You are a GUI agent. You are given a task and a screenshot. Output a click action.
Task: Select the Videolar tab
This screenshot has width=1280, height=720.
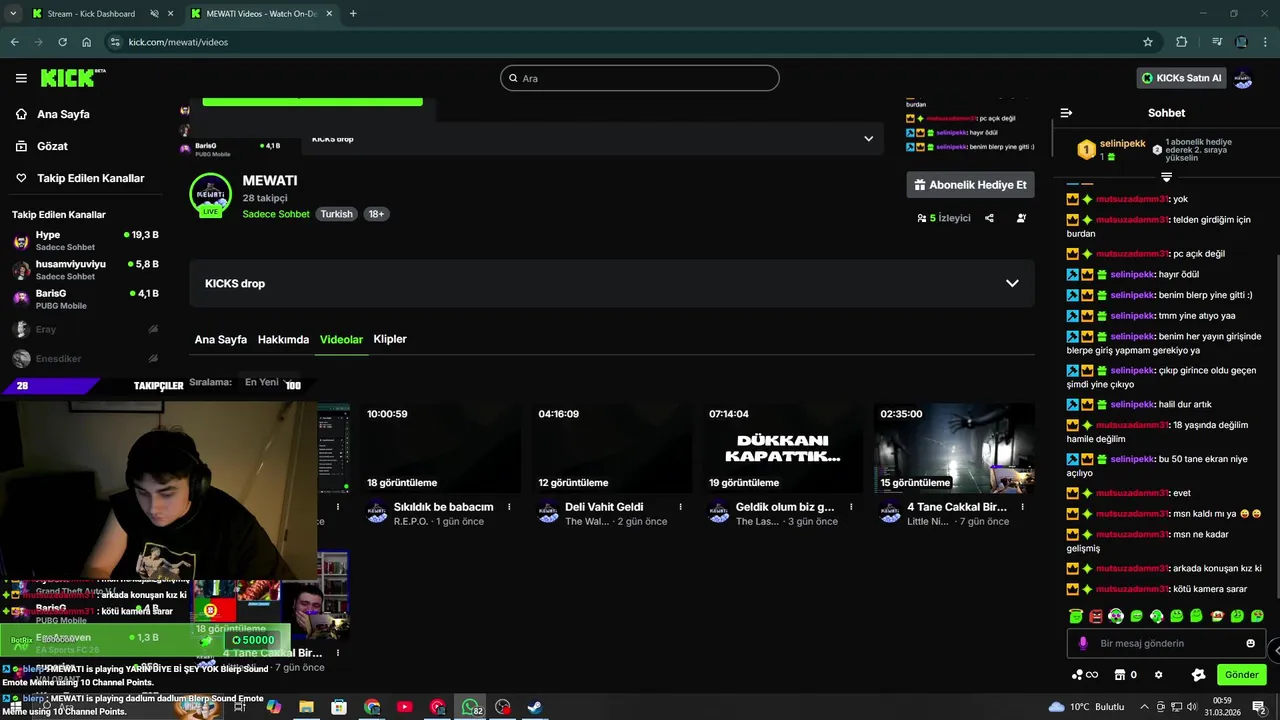341,339
